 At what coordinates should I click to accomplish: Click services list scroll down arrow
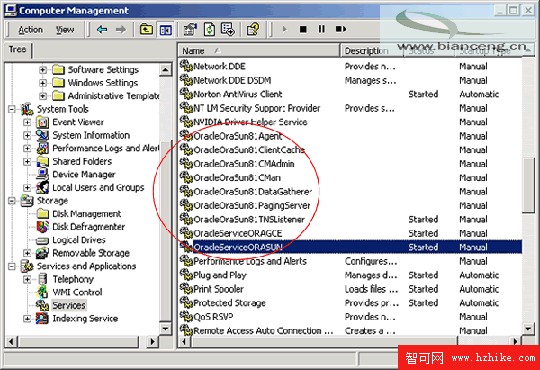click(528, 328)
